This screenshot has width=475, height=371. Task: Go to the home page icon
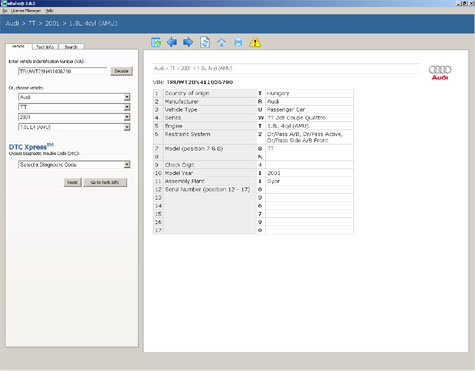pyautogui.click(x=221, y=43)
